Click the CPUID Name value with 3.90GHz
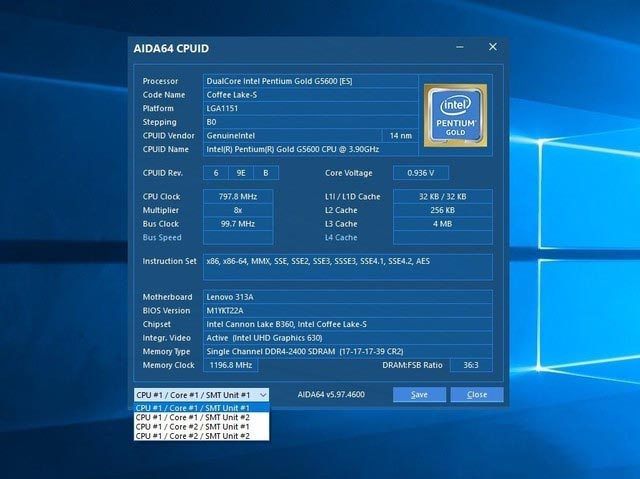 [x=311, y=149]
